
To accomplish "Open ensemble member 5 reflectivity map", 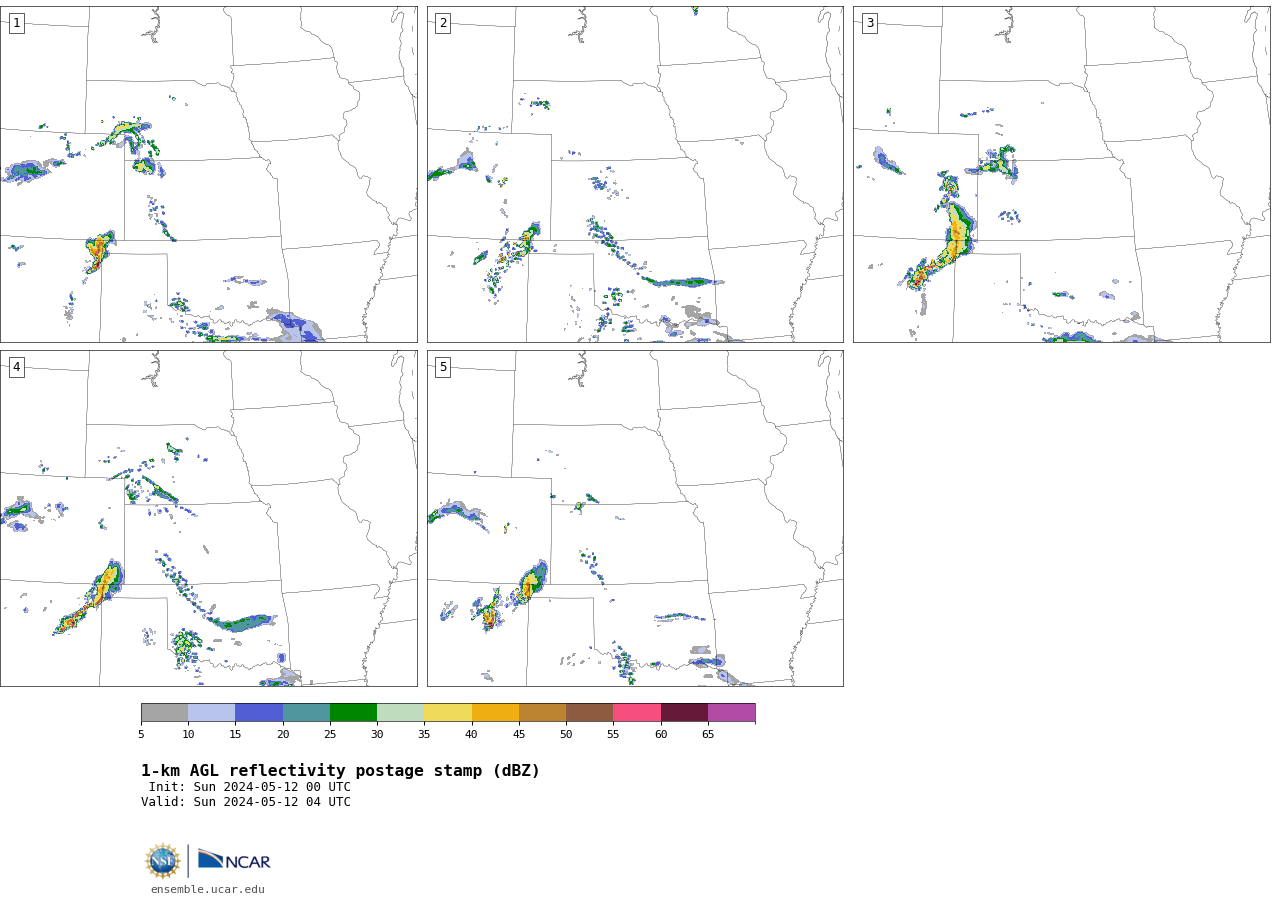I will point(635,518).
